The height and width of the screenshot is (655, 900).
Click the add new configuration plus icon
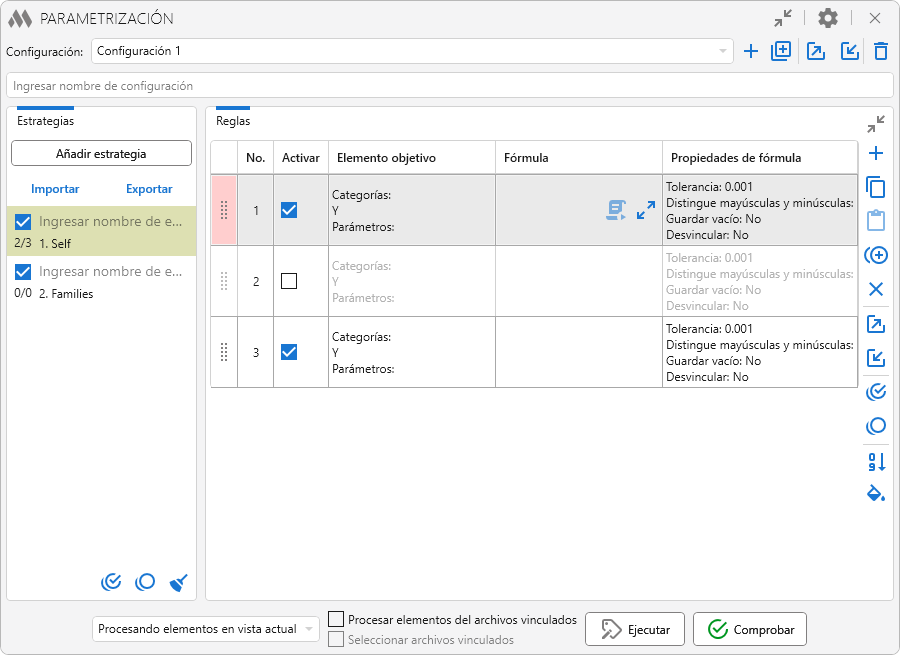click(751, 51)
